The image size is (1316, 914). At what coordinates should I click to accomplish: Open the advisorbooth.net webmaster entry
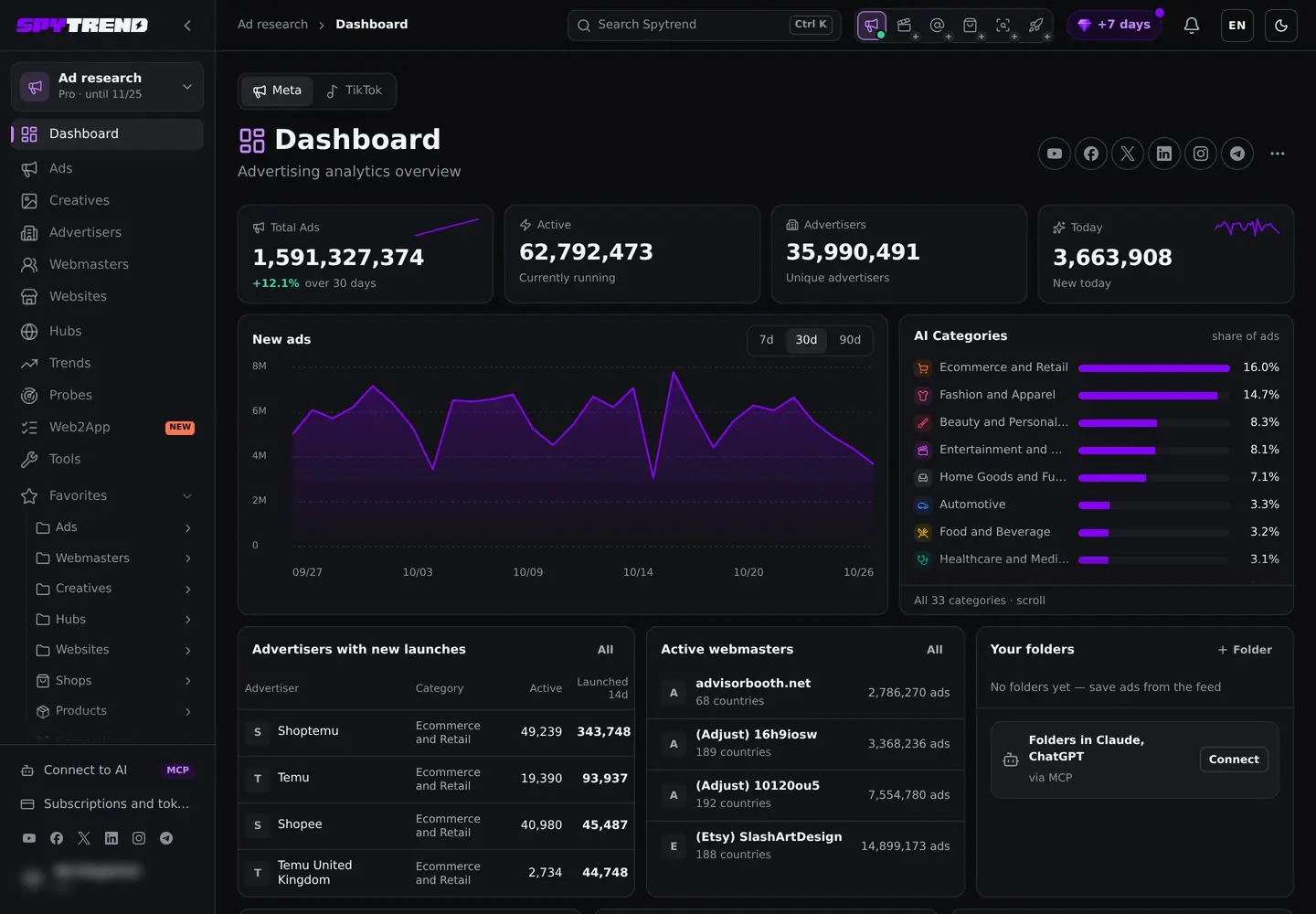(x=805, y=693)
